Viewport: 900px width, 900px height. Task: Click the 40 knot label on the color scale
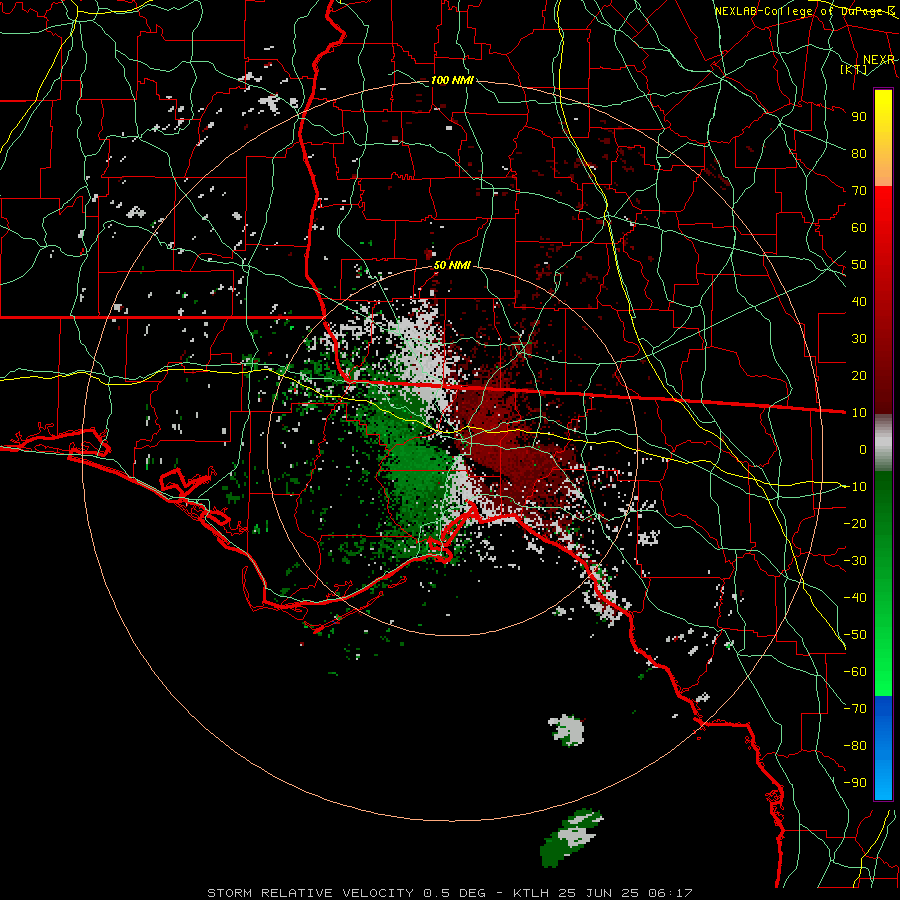859,301
